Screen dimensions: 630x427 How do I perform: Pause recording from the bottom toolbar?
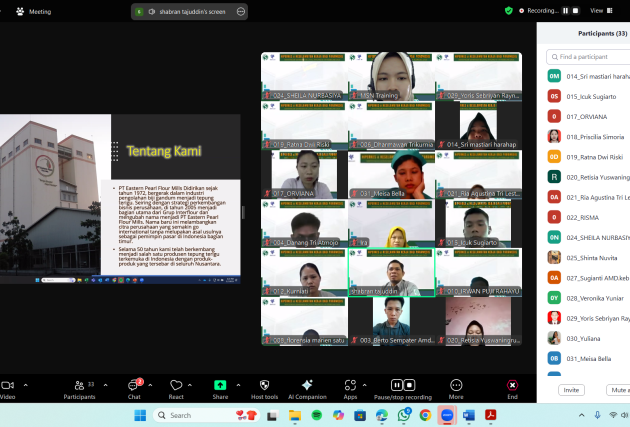point(397,385)
